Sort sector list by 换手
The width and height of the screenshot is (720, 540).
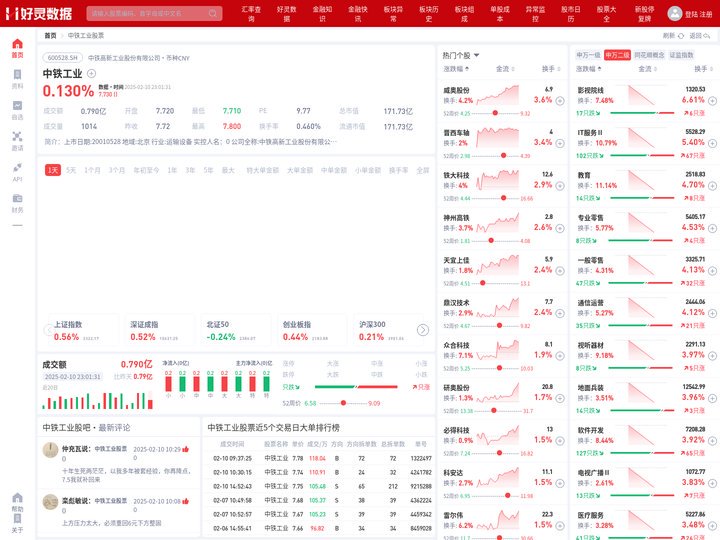[x=703, y=69]
